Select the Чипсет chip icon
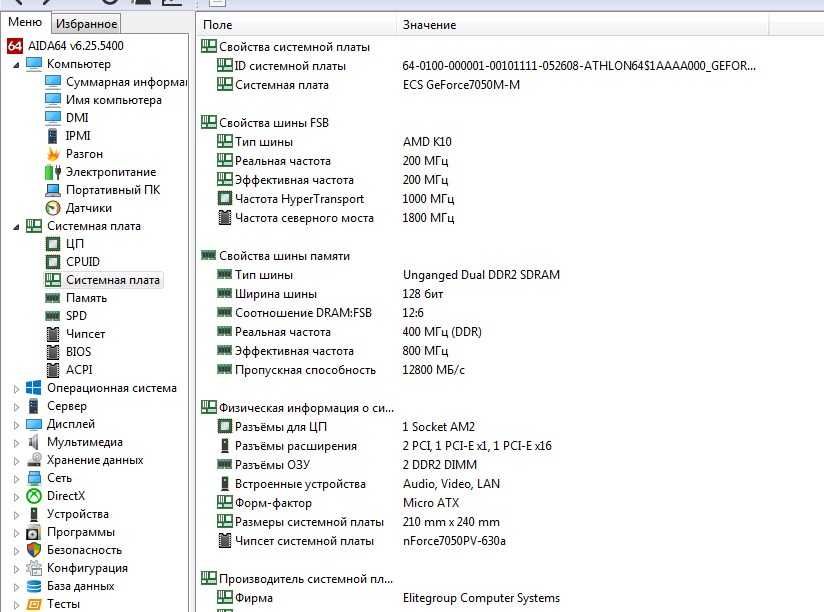 tap(53, 334)
